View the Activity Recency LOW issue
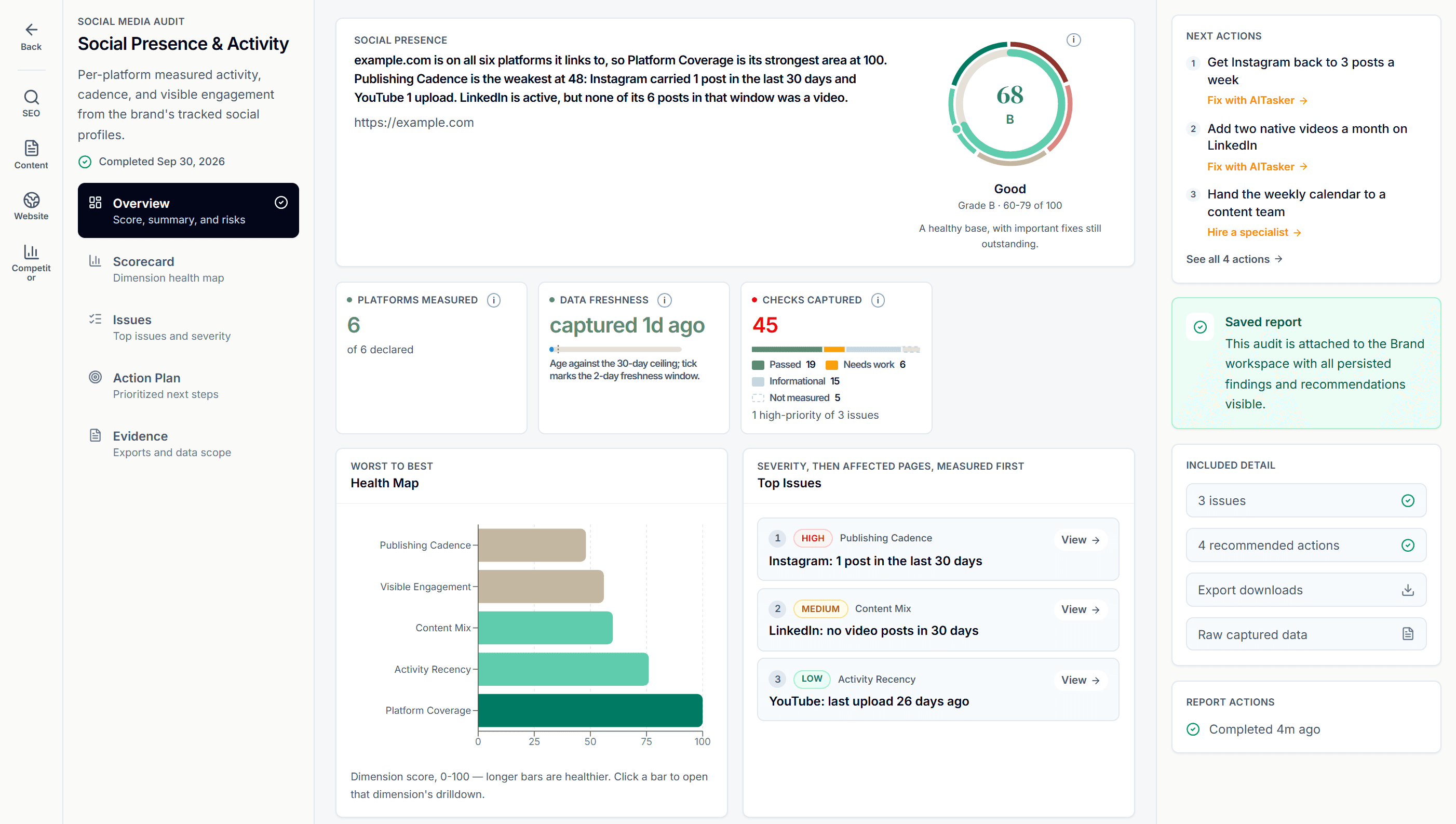This screenshot has width=1456, height=824. pyautogui.click(x=1080, y=680)
